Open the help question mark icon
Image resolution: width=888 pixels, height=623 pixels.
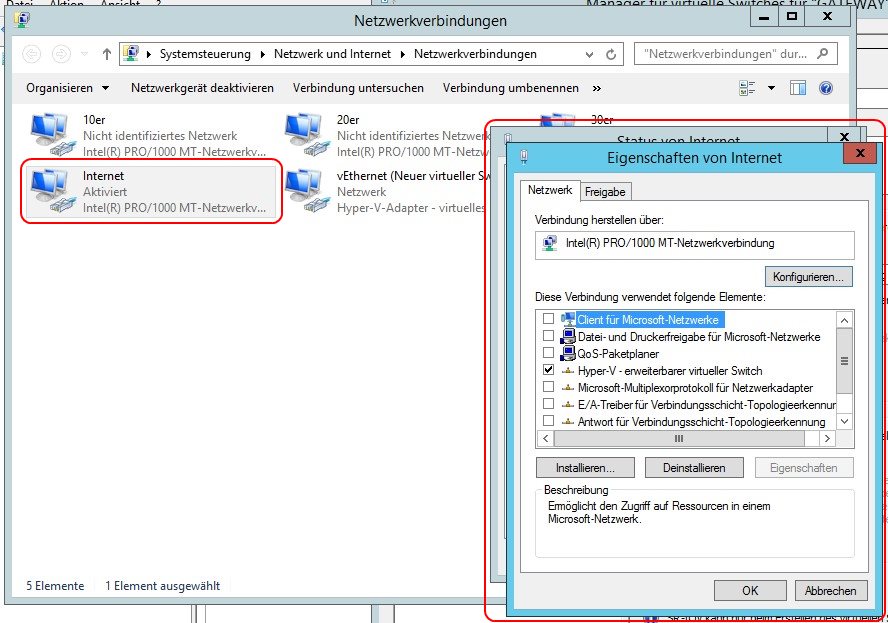click(826, 88)
